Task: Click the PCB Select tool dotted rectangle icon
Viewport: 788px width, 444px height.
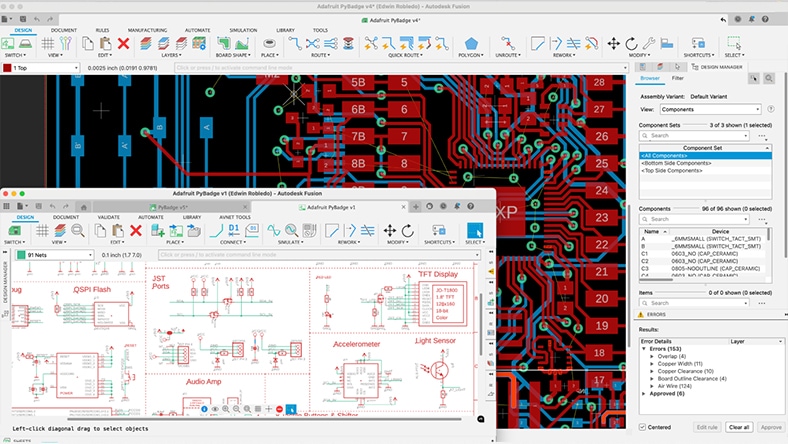Action: pyautogui.click(x=734, y=43)
